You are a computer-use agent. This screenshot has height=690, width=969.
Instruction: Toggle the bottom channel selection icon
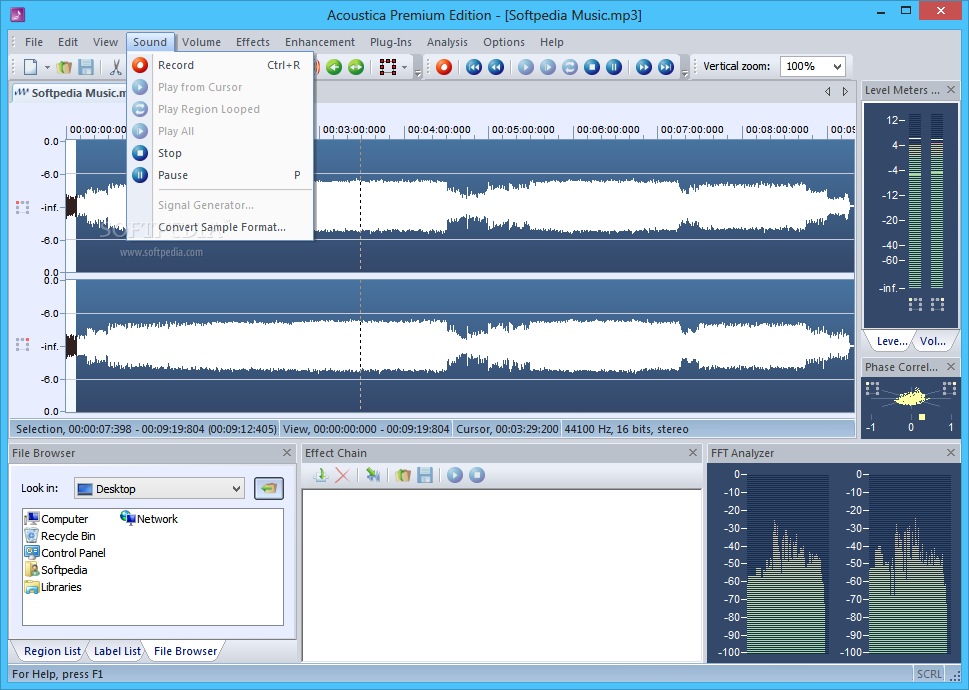(x=22, y=345)
